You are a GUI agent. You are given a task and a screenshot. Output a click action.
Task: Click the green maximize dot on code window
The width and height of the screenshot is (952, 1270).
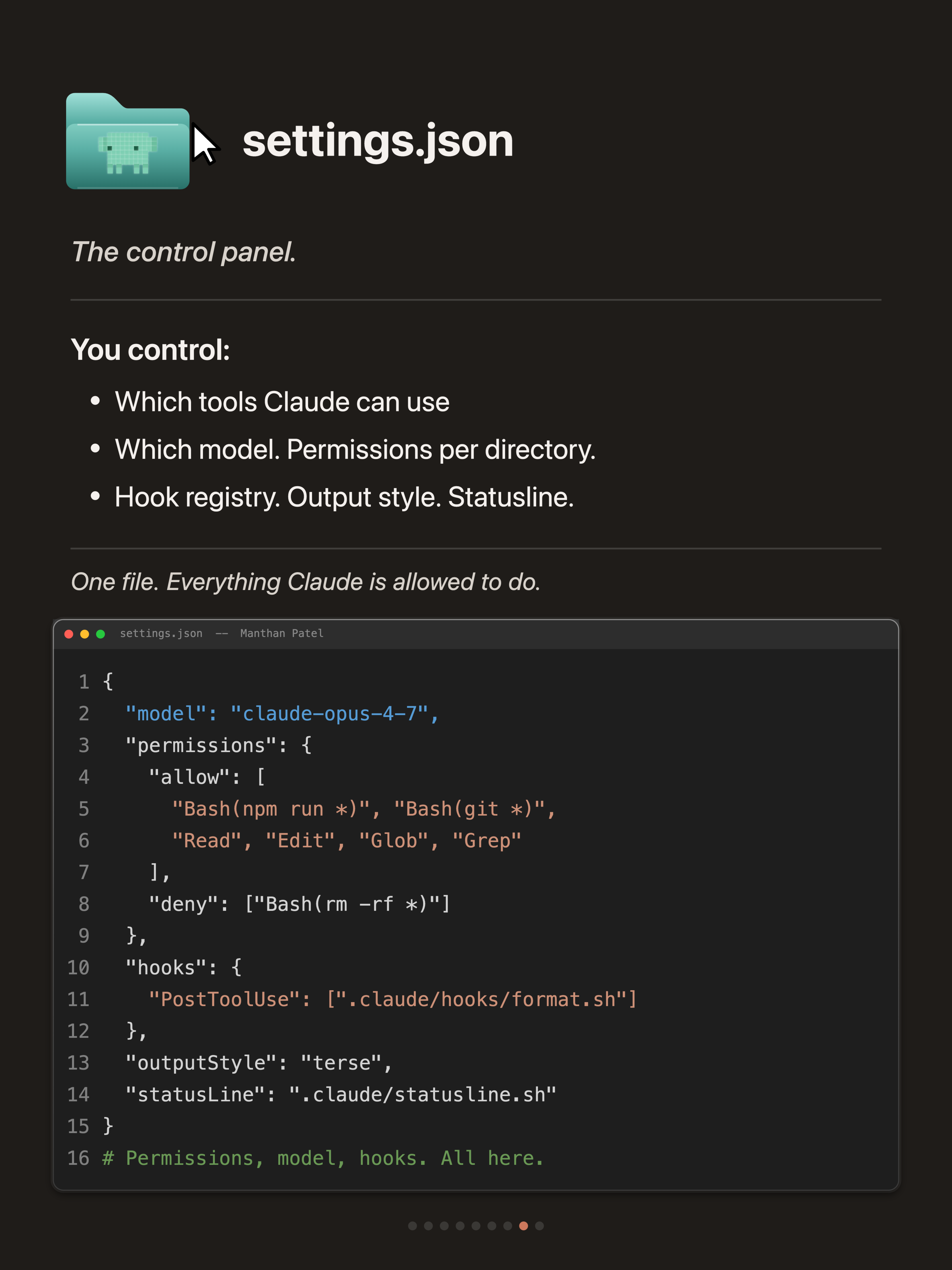[100, 634]
